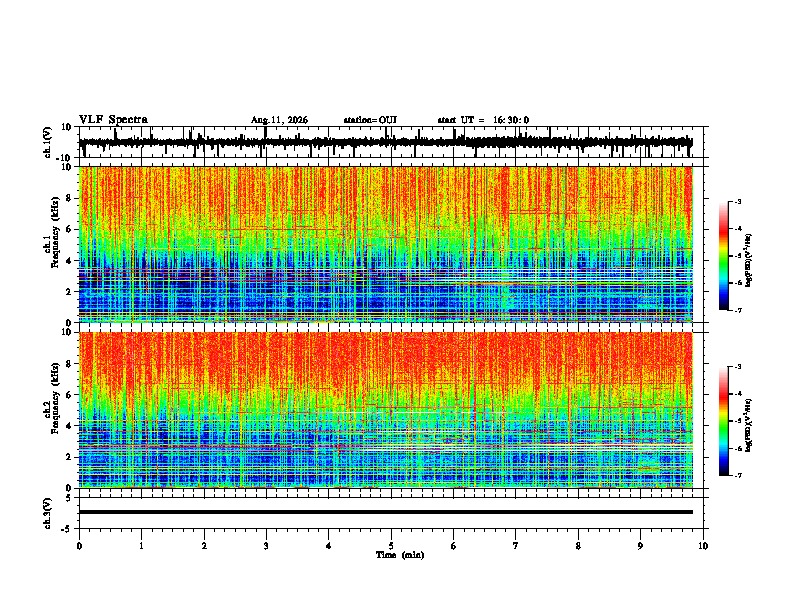Click the "station=OUI" header label
Viewport: 792px width, 612px height.
[370, 120]
